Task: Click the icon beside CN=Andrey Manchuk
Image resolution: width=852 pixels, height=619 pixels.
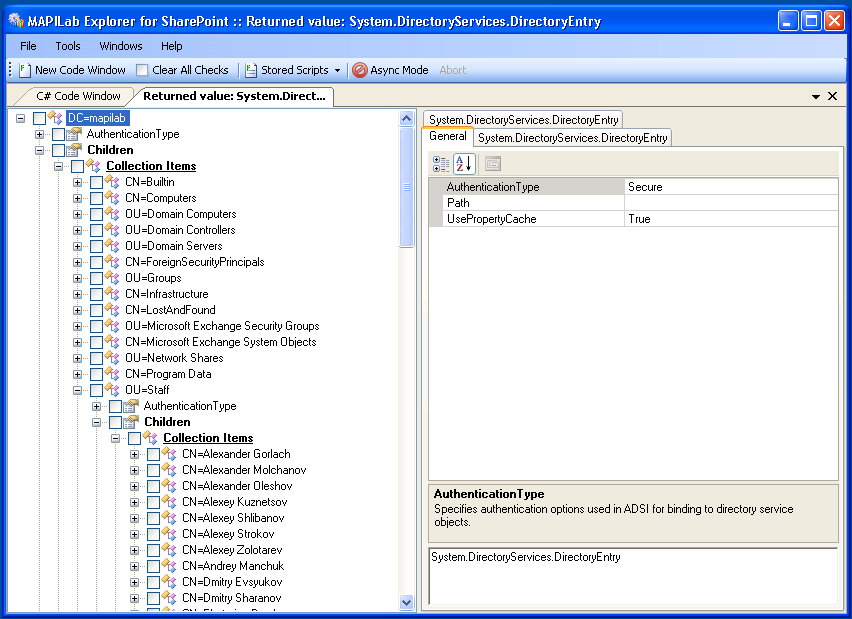Action: (x=170, y=566)
